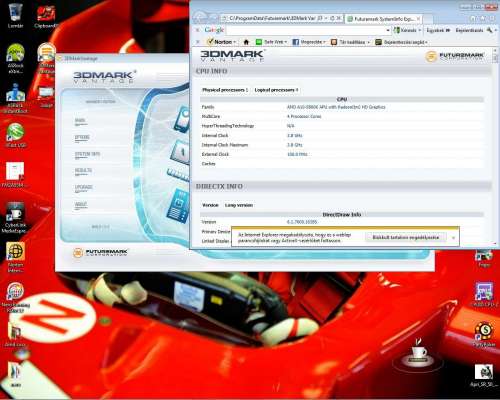
Task: Close the Futuremark SystemInfo browser tab
Action: point(418,19)
